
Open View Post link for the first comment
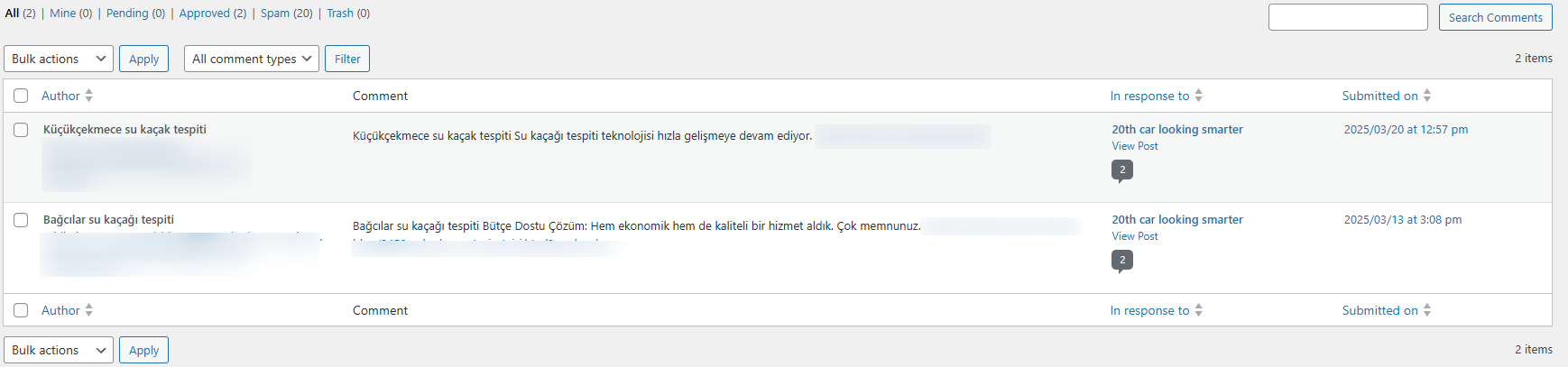[x=1135, y=146]
